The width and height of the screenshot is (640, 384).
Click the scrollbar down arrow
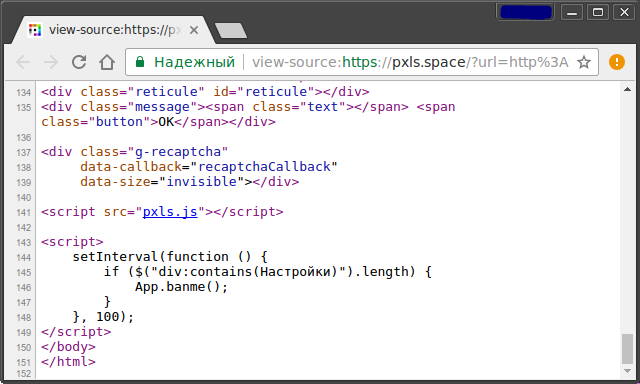[x=627, y=371]
